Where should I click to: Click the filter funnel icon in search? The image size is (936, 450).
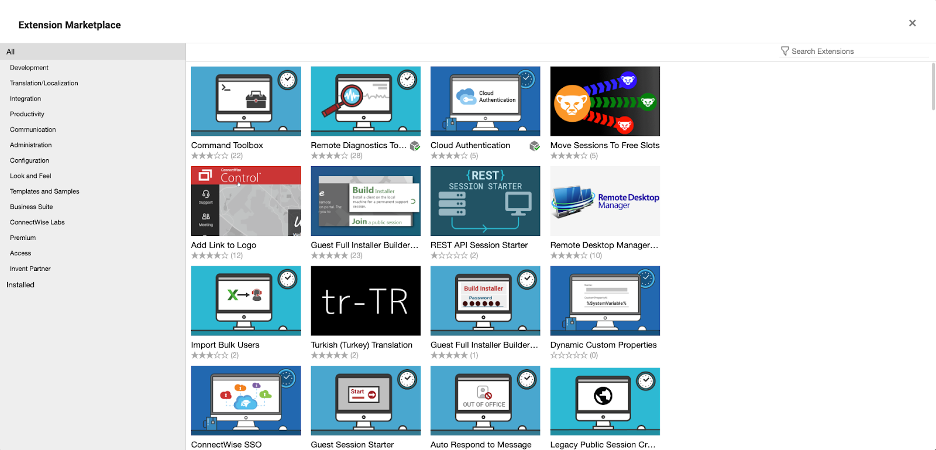pyautogui.click(x=785, y=51)
